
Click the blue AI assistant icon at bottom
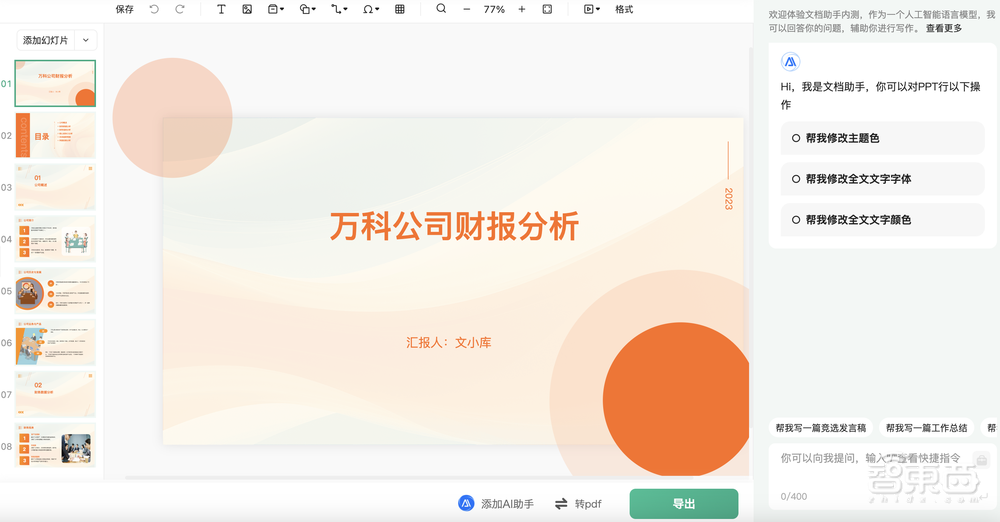tap(466, 503)
